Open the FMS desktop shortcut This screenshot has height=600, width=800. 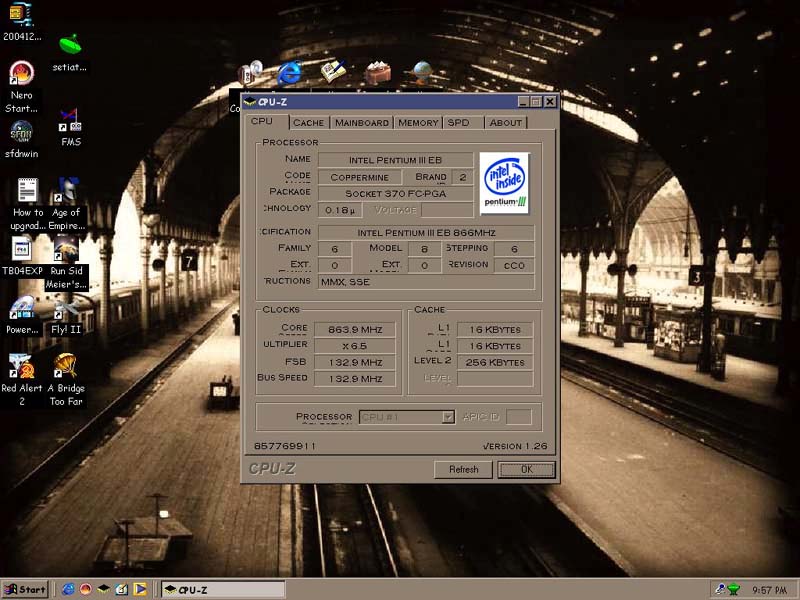tap(70, 121)
